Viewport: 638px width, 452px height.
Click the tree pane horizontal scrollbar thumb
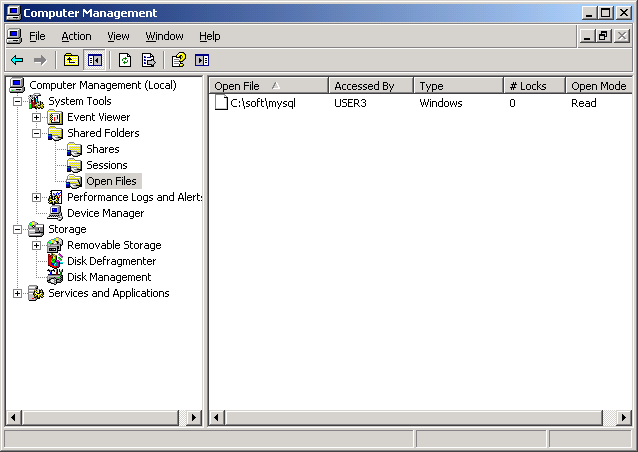click(101, 417)
